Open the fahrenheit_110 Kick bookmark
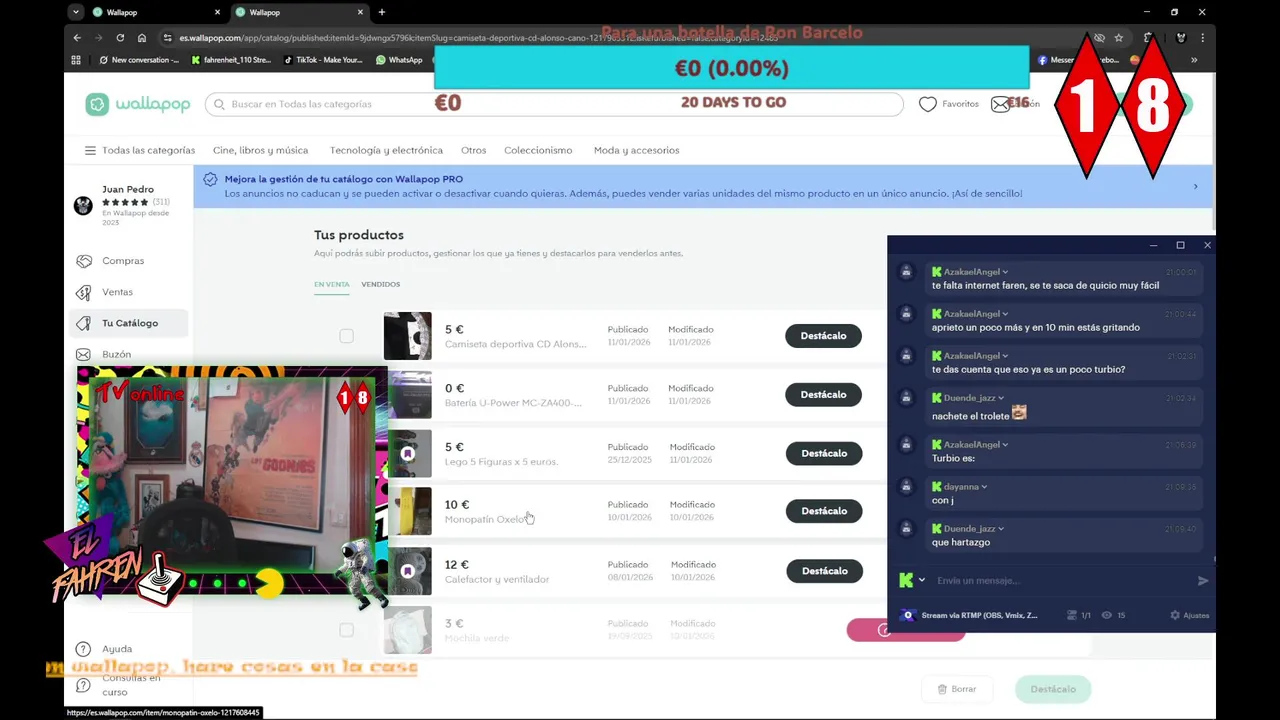The width and height of the screenshot is (1280, 720). click(230, 60)
